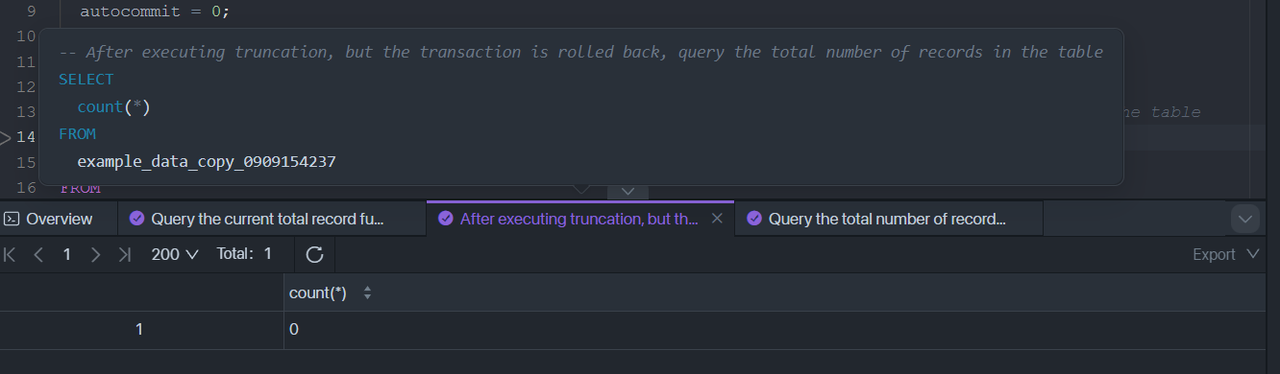
Task: Jump to last results page
Action: click(x=124, y=254)
